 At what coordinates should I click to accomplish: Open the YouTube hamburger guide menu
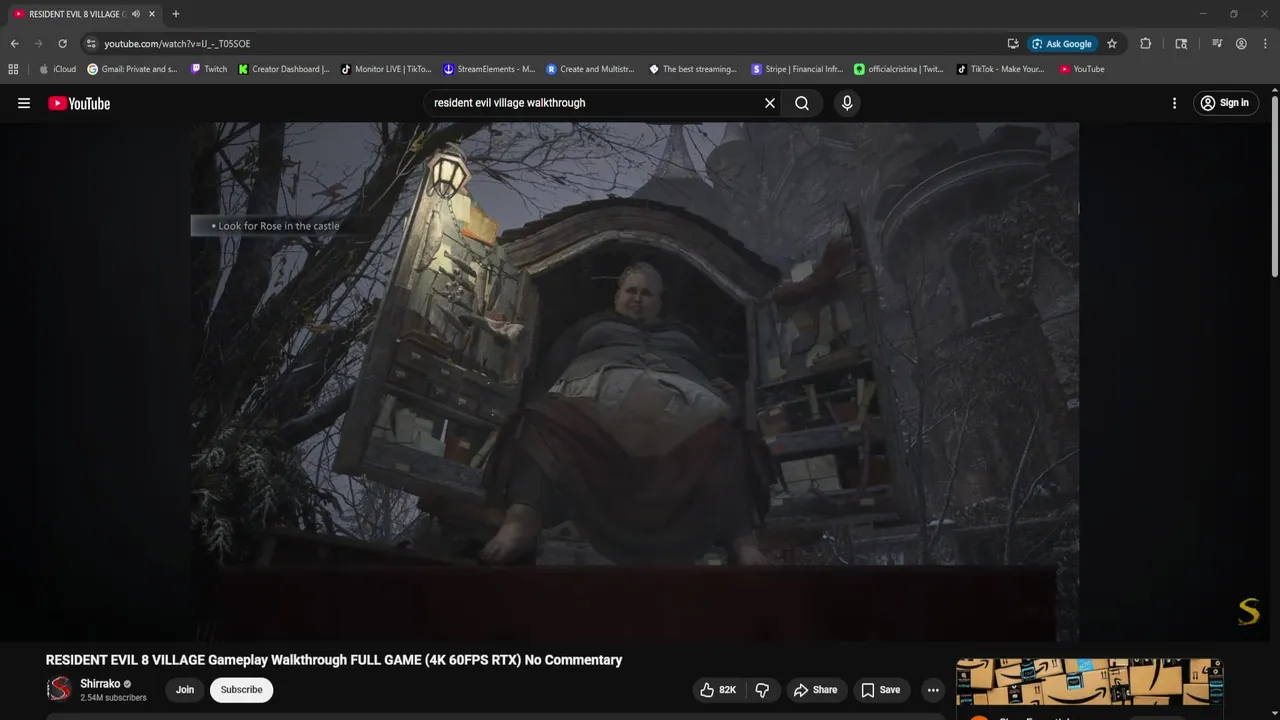(x=24, y=103)
